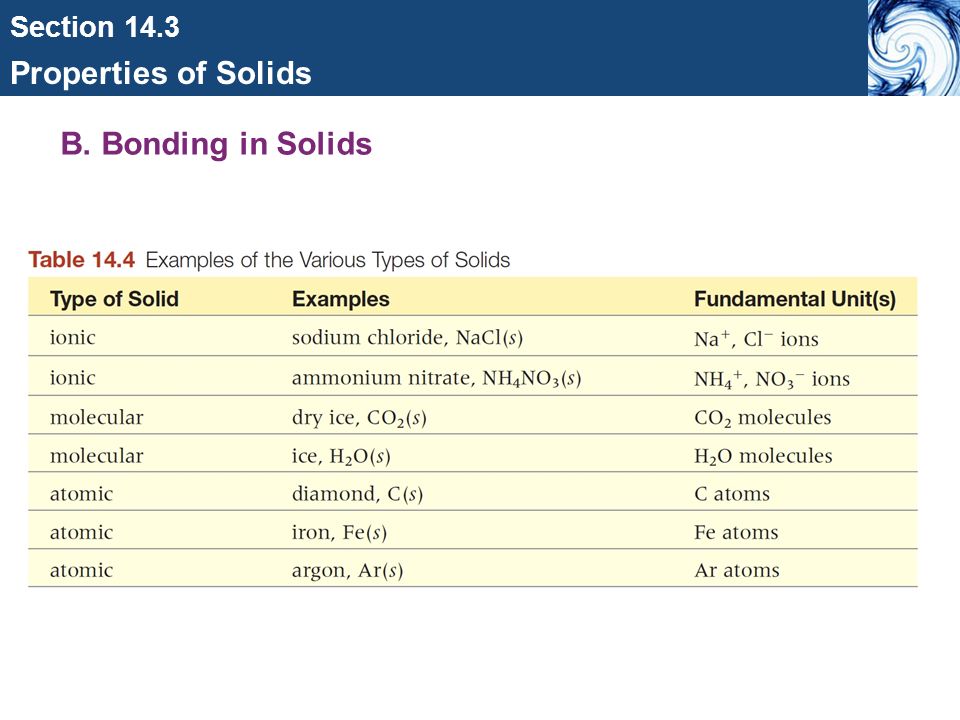Click the Ar atoms cell
This screenshot has width=960, height=720.
[x=737, y=570]
